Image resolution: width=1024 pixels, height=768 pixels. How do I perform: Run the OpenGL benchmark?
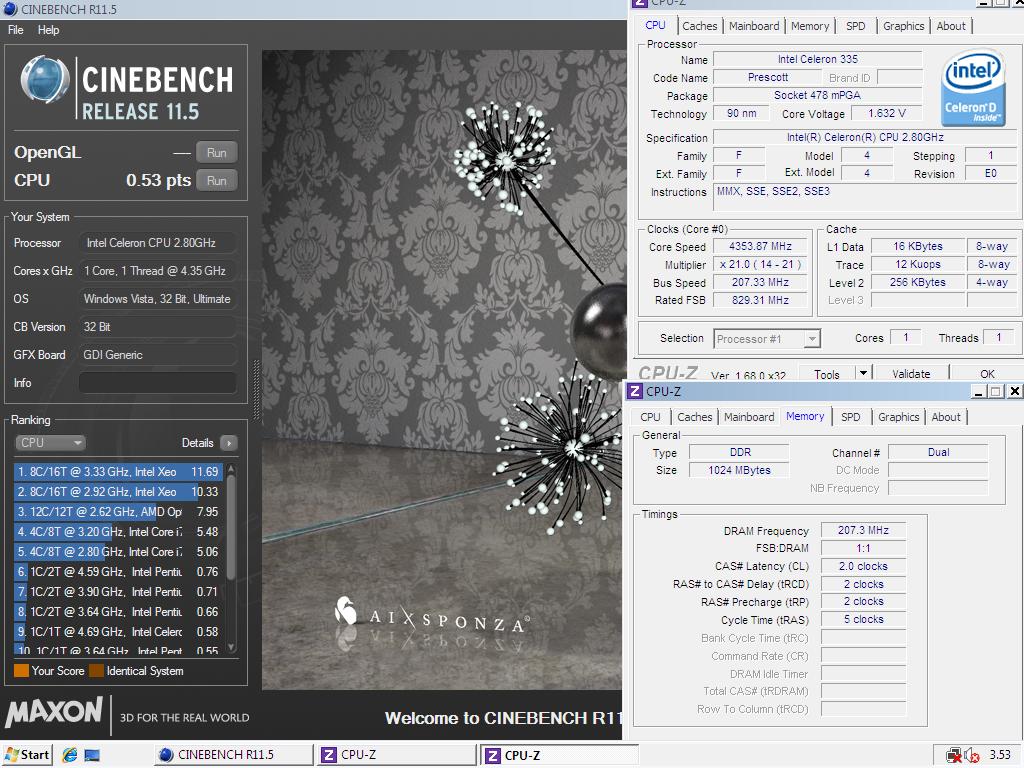point(216,153)
